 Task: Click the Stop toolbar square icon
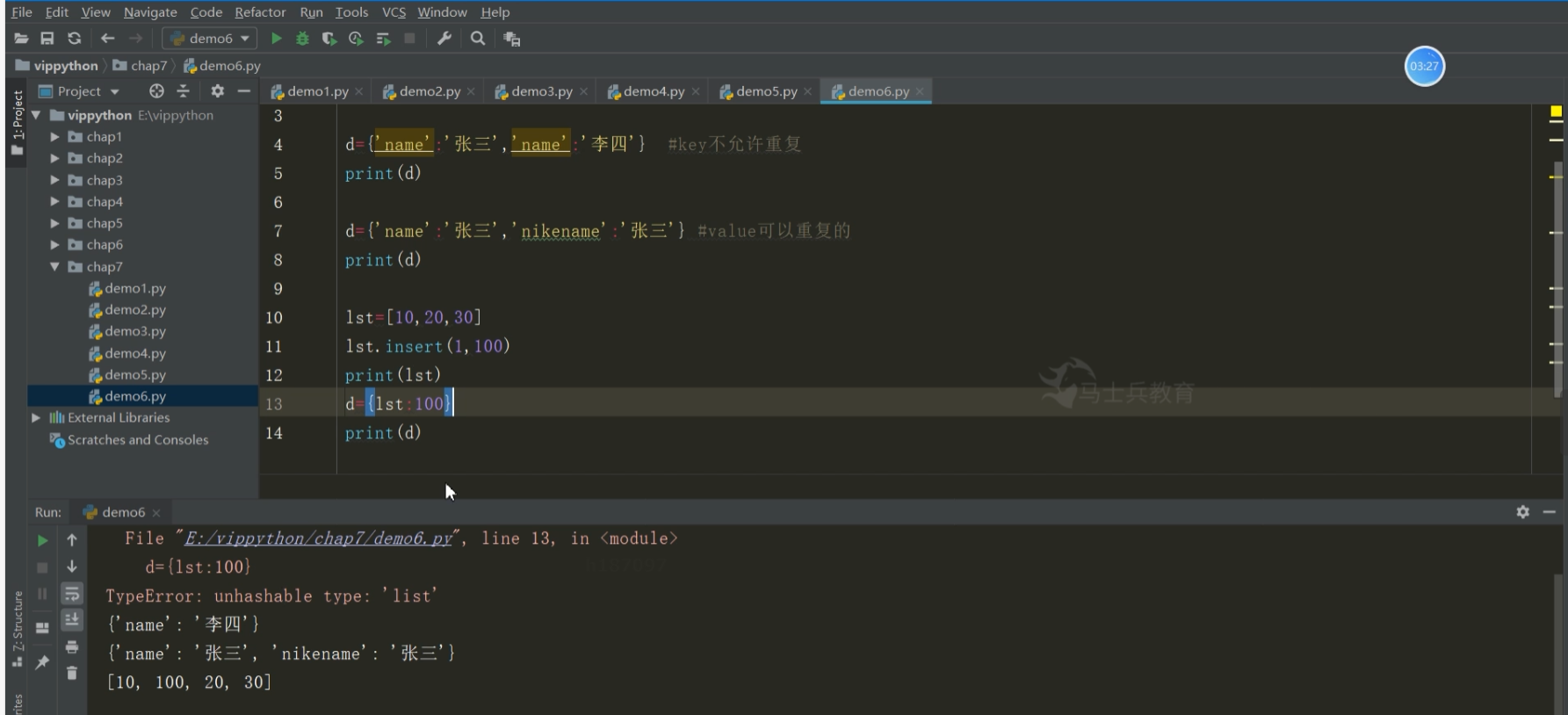coord(409,39)
